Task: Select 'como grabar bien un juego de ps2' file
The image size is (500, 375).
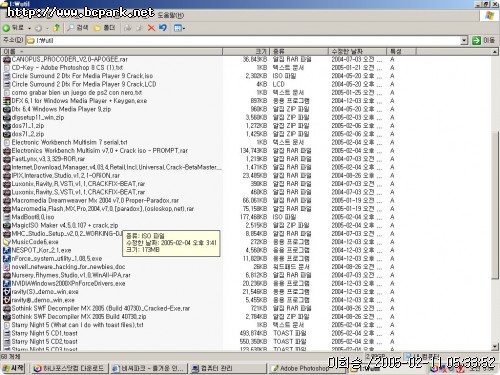Action: tap(77, 93)
